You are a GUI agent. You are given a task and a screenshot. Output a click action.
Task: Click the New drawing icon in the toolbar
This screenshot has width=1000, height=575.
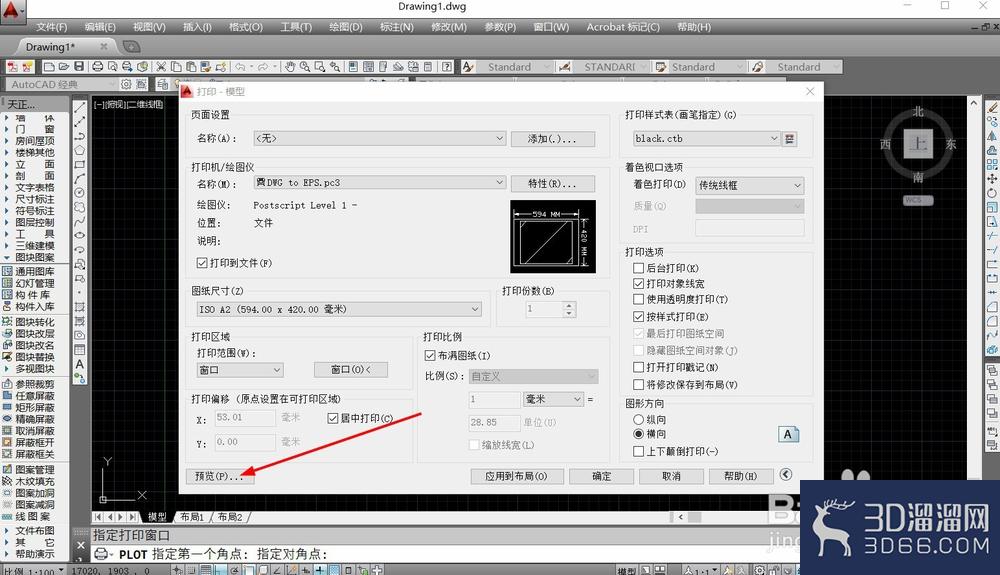[49, 66]
